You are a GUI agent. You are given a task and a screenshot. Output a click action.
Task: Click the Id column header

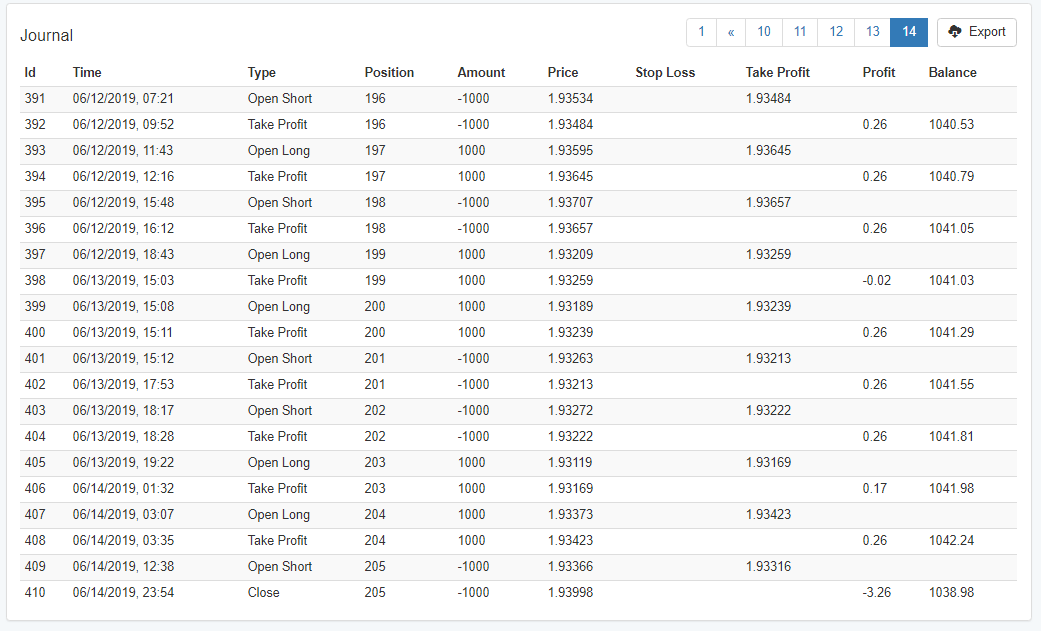pyautogui.click(x=30, y=72)
